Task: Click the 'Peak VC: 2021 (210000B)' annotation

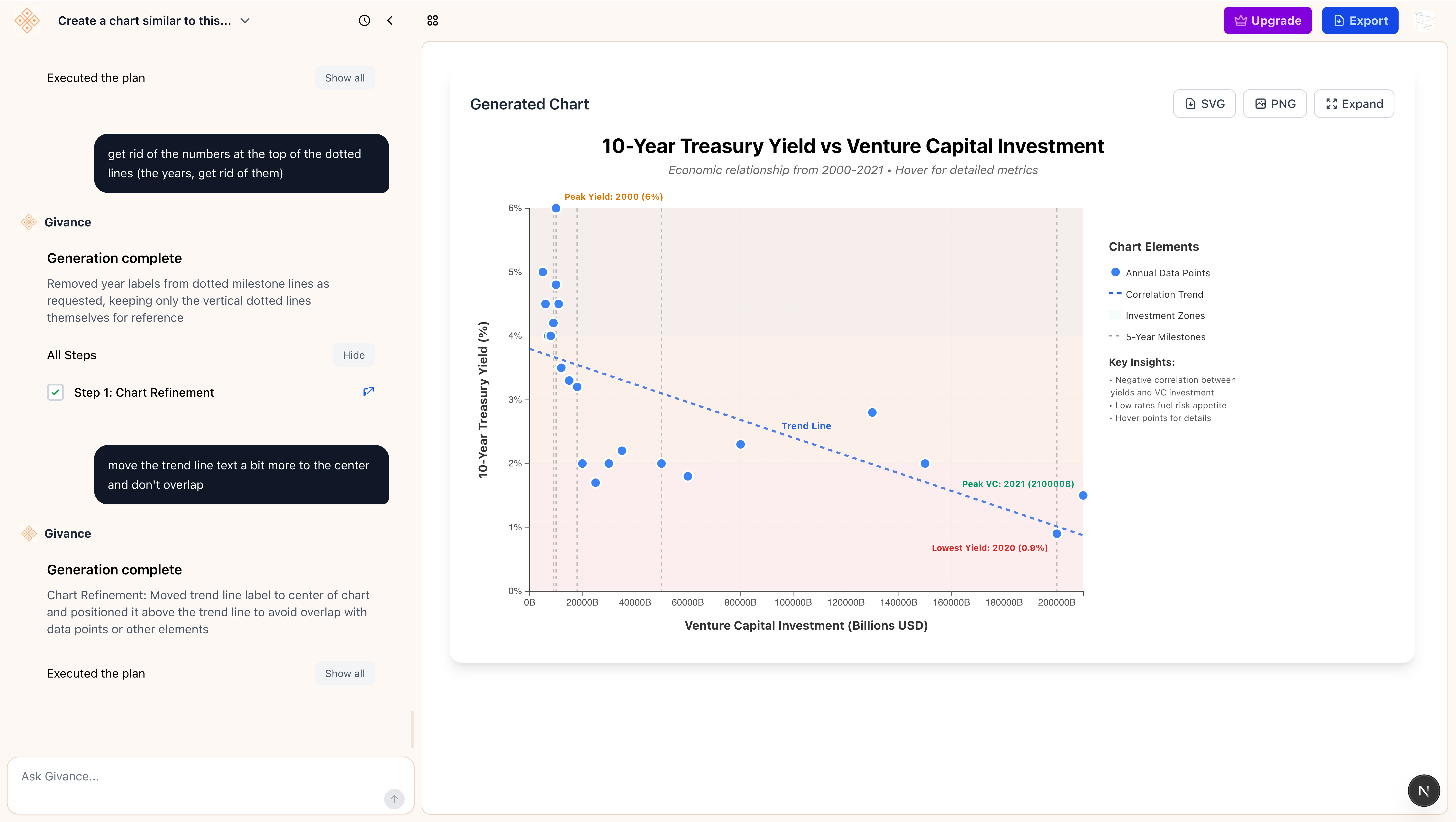Action: pyautogui.click(x=1018, y=484)
